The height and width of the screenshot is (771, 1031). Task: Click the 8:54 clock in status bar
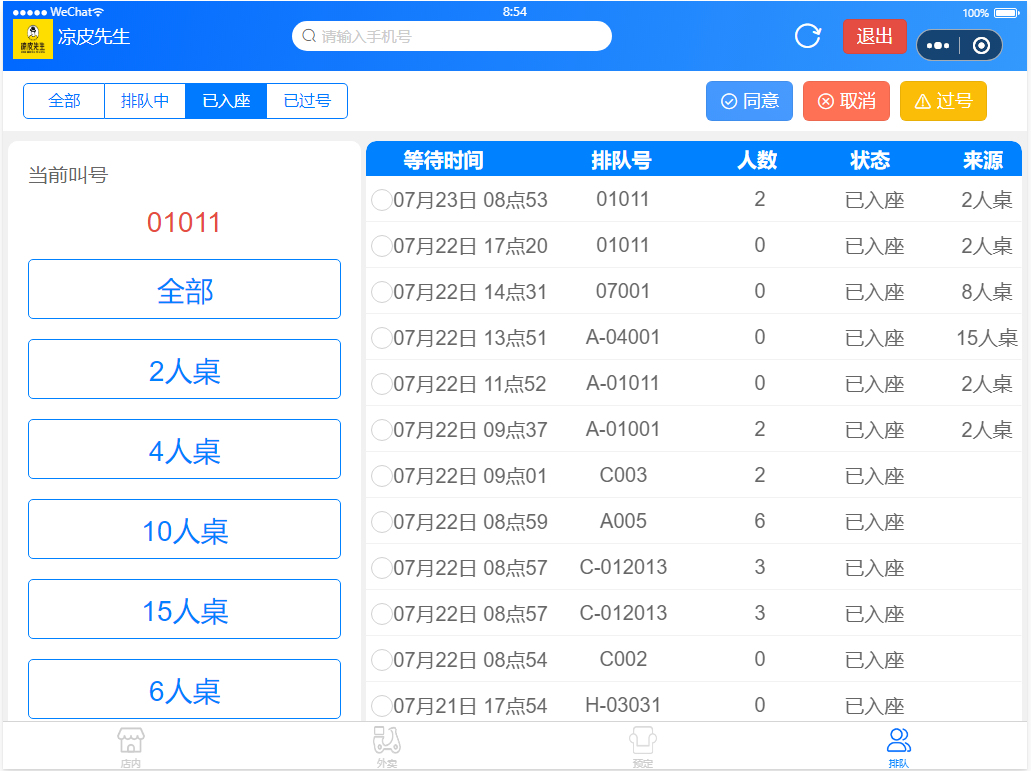(514, 12)
